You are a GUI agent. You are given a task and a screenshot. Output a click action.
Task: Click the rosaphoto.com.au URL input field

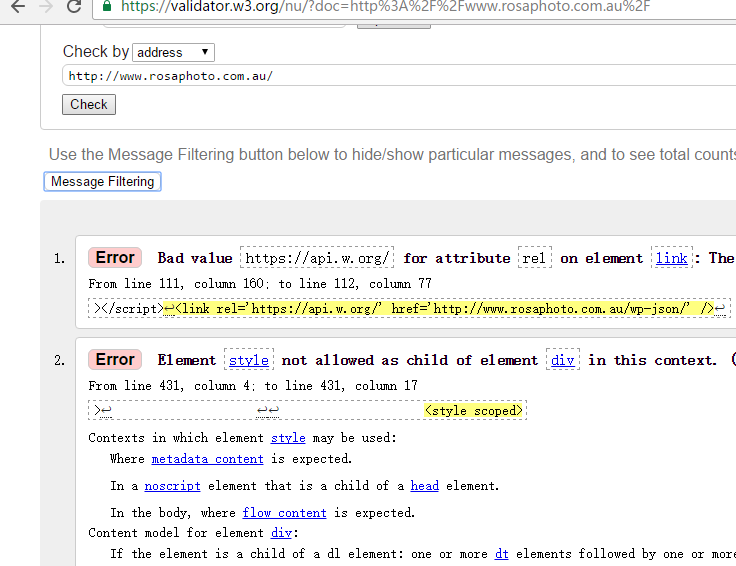click(399, 76)
